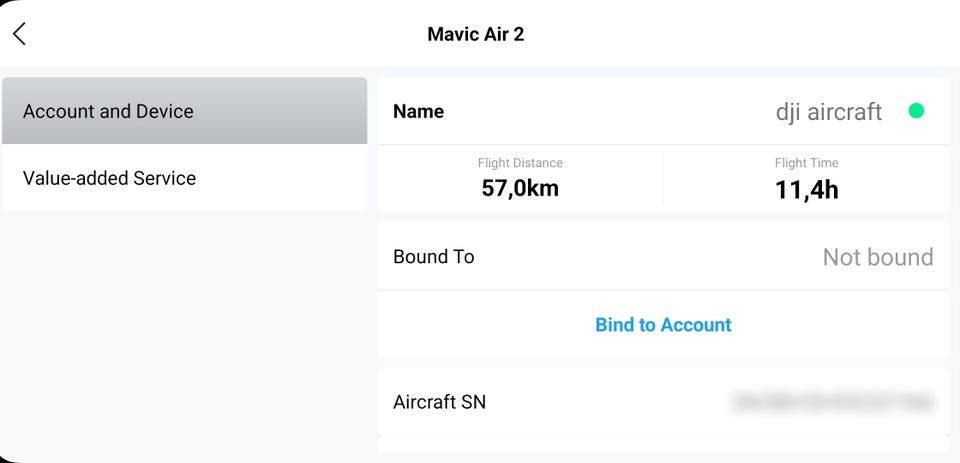Tap the dji aircraft name value
Viewport: 960px width, 463px height.
click(x=828, y=112)
